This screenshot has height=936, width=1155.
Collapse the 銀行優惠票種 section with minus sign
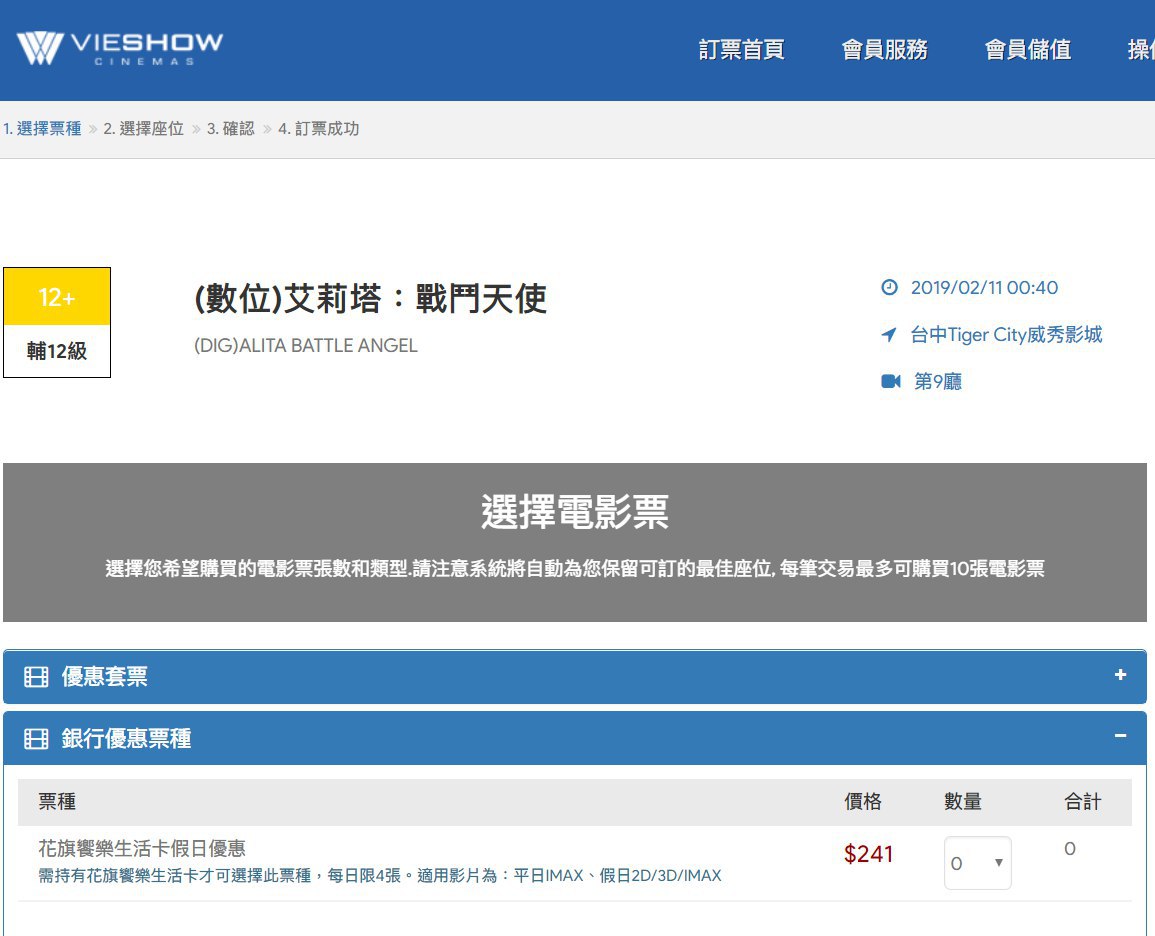coord(1120,736)
